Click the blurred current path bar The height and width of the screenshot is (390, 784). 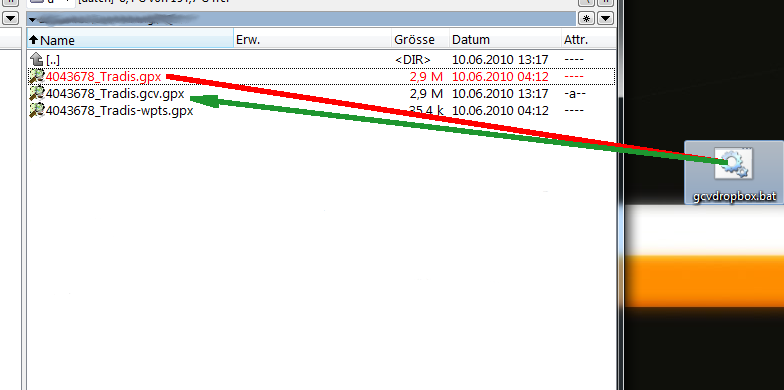[x=302, y=19]
